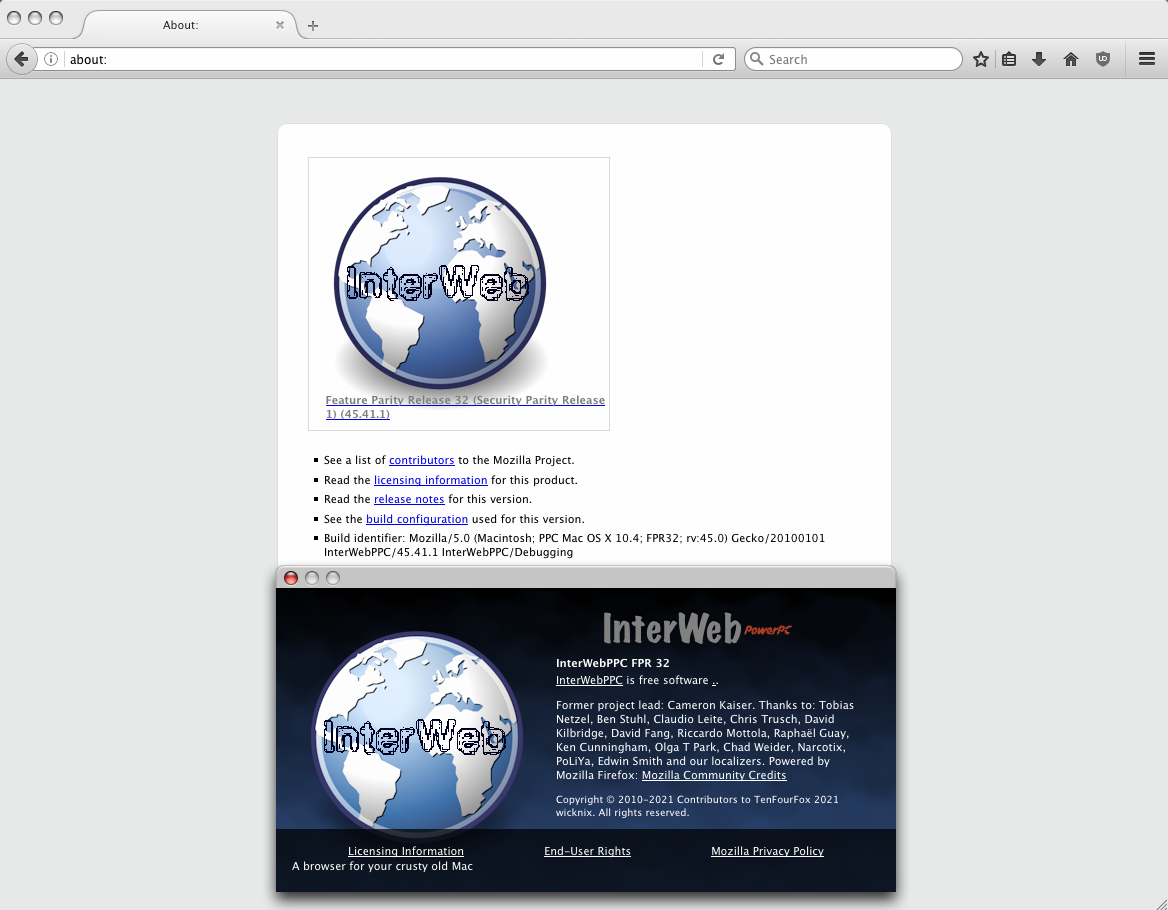Open a new tab with plus button
The width and height of the screenshot is (1168, 910).
(313, 25)
